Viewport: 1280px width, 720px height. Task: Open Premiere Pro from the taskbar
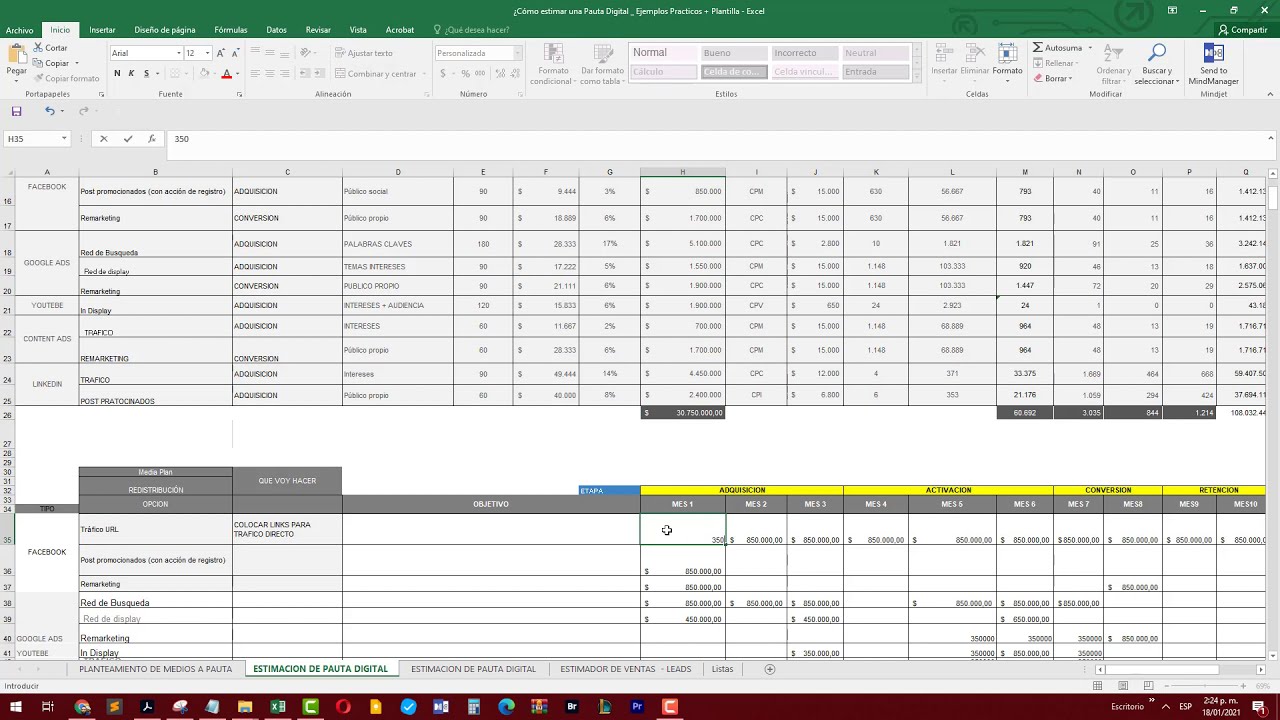pyautogui.click(x=637, y=707)
